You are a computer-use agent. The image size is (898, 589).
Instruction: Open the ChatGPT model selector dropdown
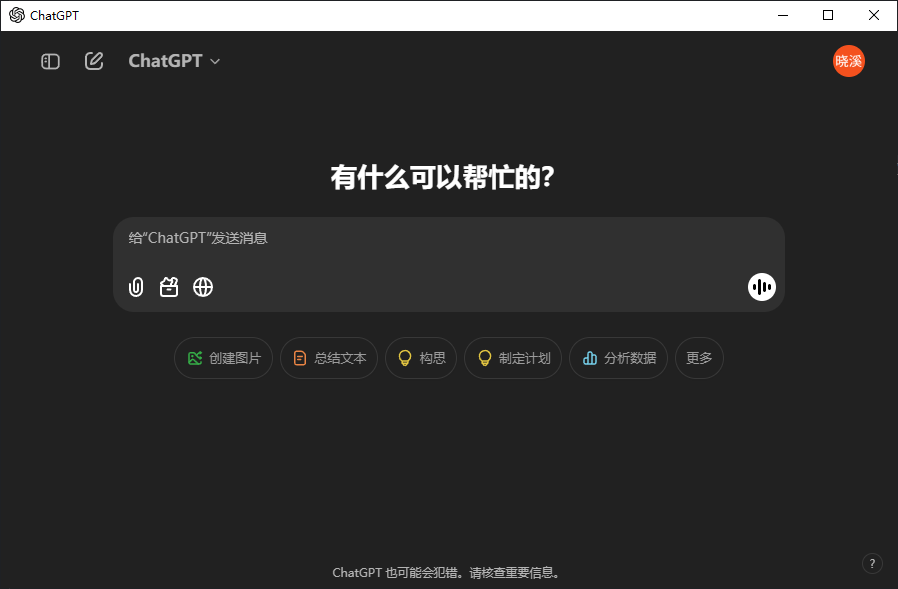click(x=166, y=61)
